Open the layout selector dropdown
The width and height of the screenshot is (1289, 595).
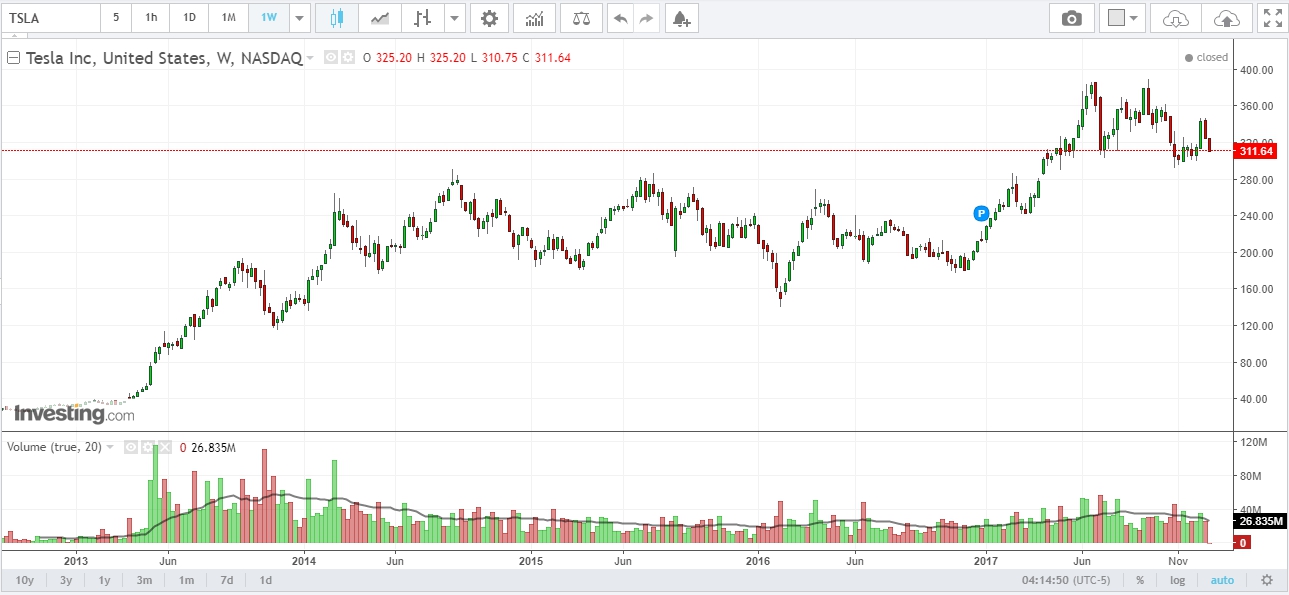1122,18
